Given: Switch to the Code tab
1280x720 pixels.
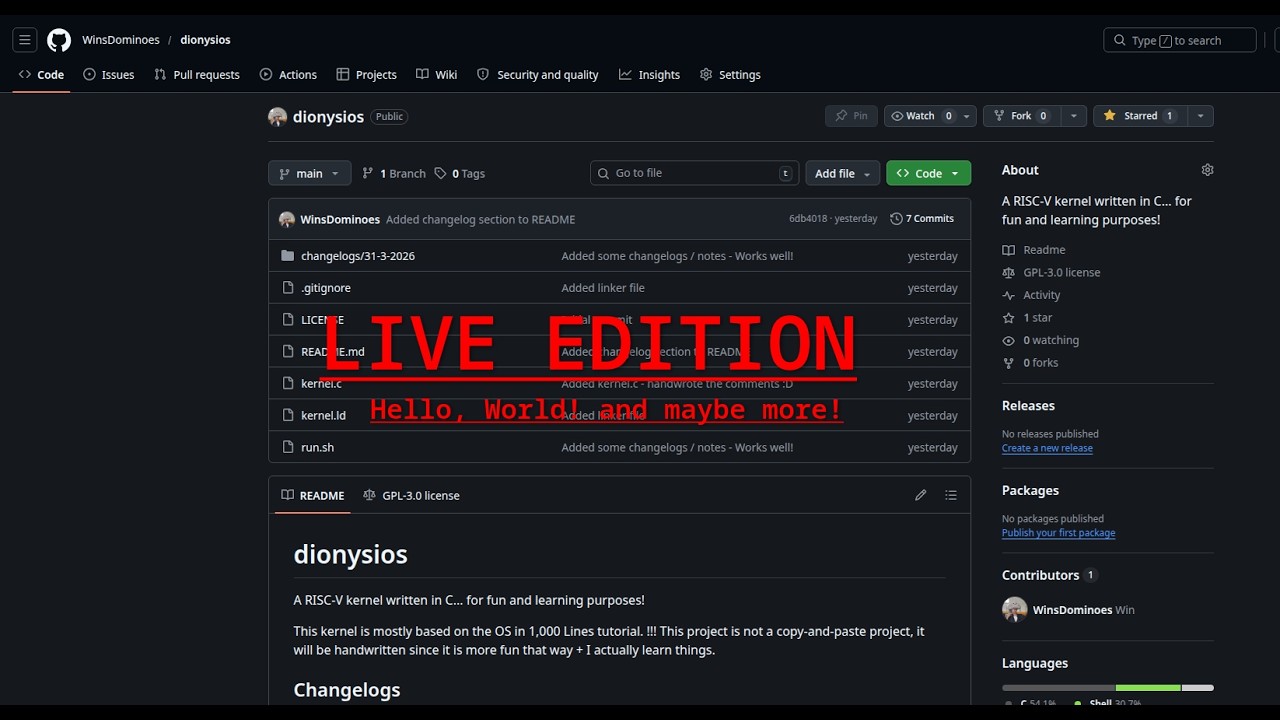Looking at the screenshot, I should click(41, 75).
